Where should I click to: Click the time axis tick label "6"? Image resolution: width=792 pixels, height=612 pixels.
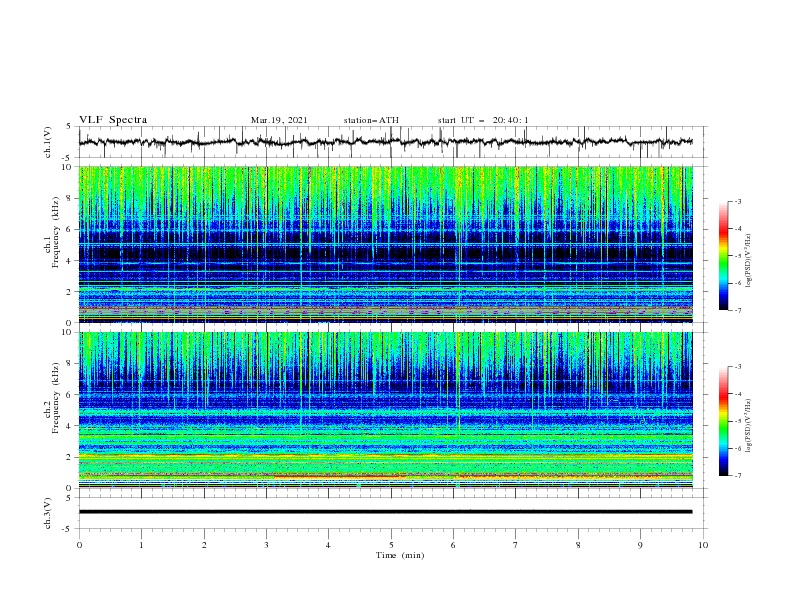point(453,545)
